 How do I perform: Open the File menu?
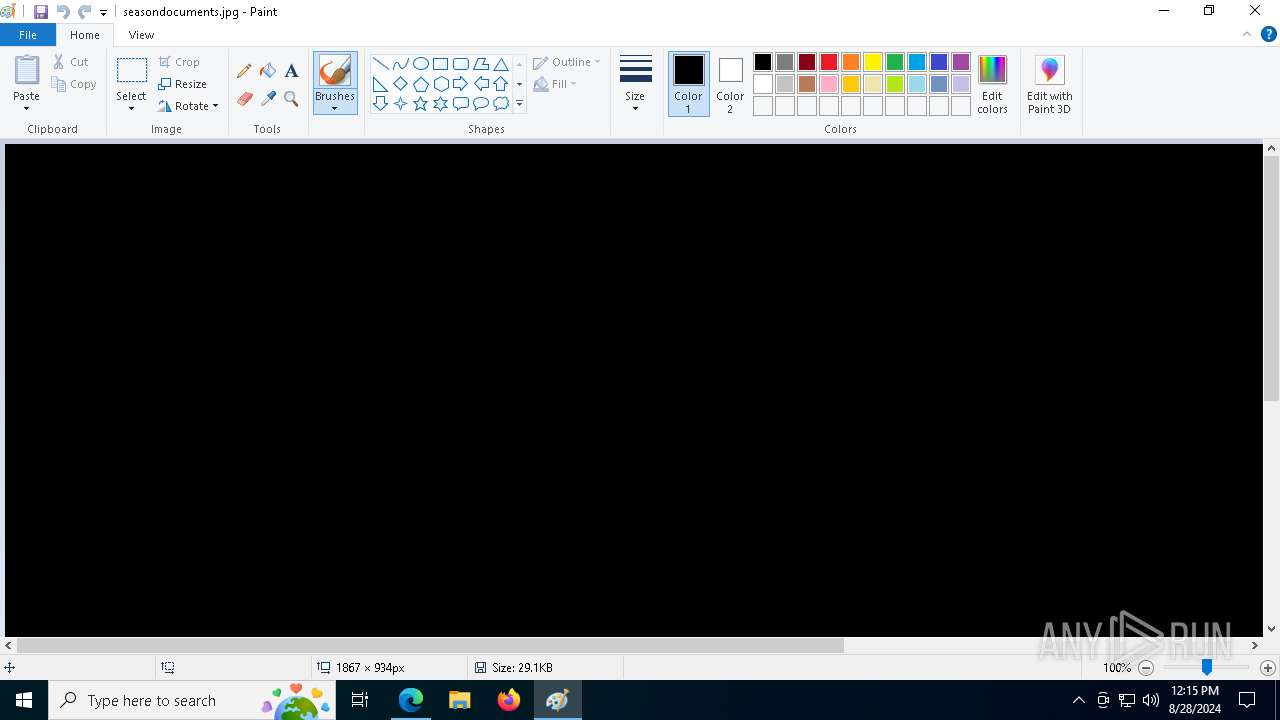click(28, 35)
